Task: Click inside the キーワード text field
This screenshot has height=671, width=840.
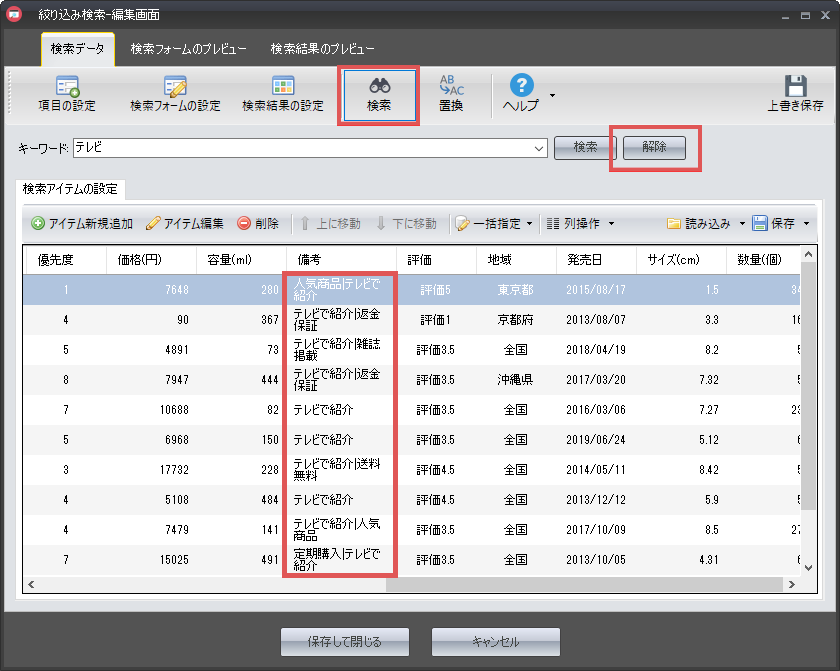Action: (300, 148)
